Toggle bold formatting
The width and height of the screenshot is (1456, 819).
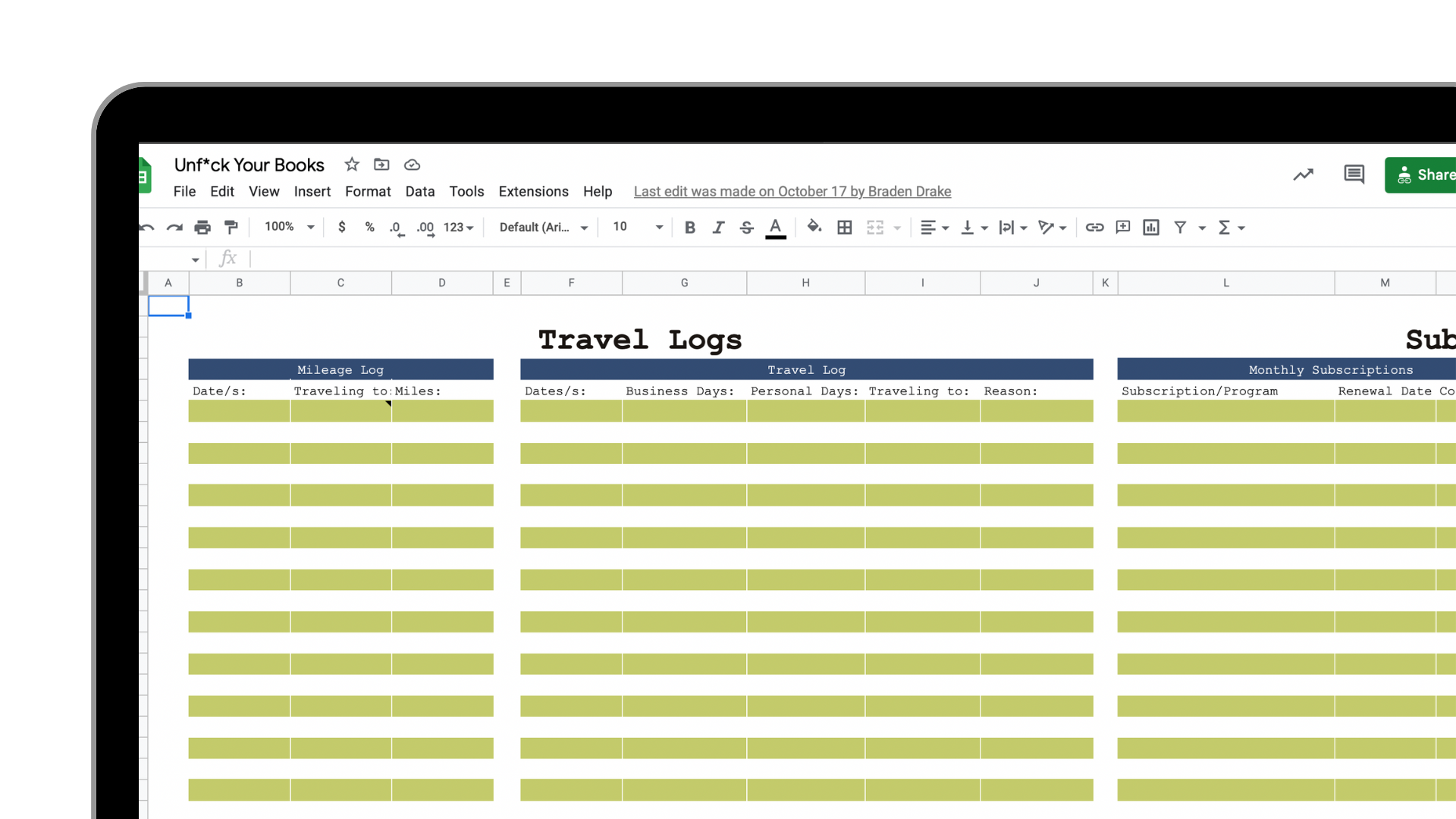(689, 227)
